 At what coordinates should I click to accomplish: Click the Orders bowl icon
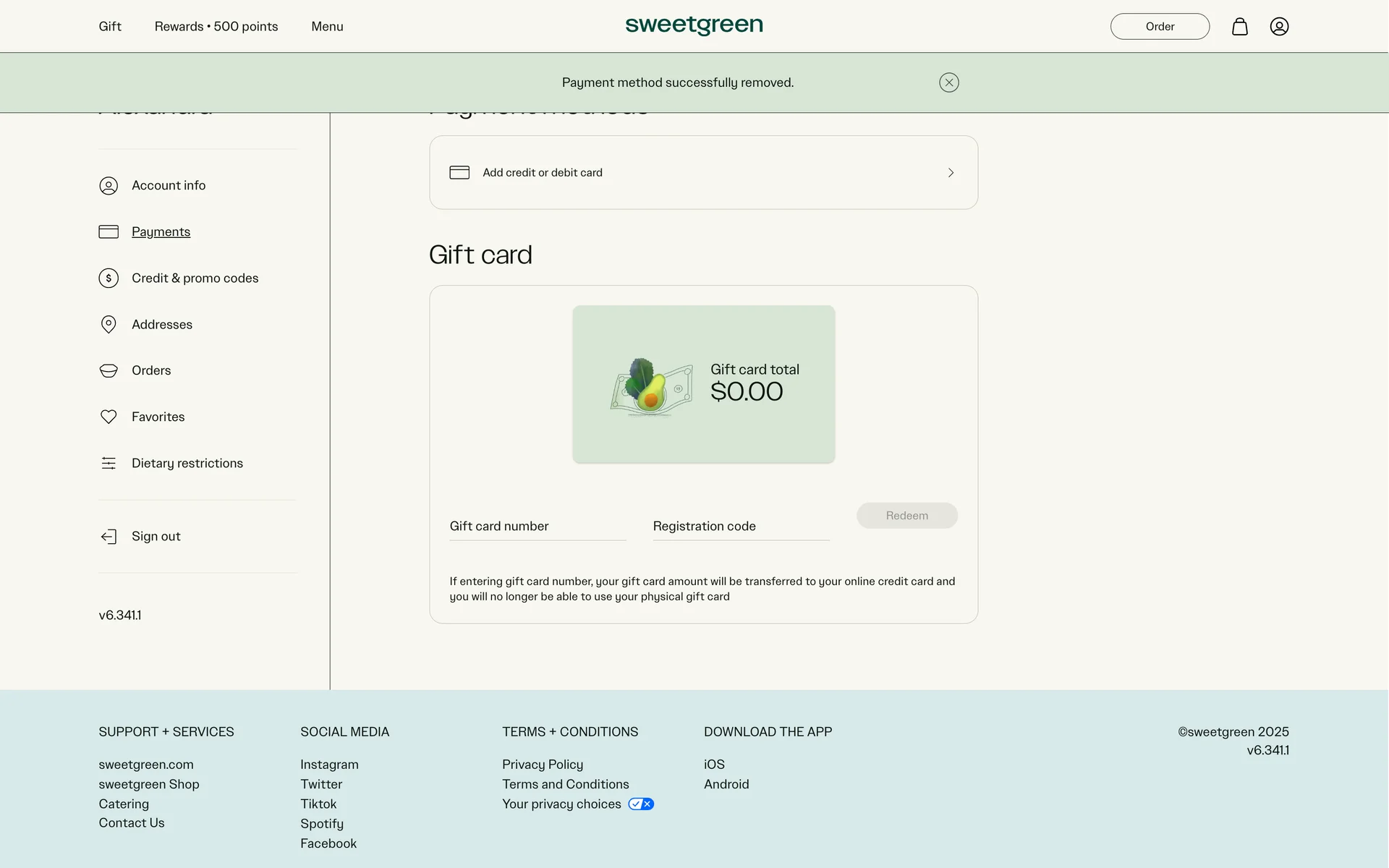click(x=109, y=370)
